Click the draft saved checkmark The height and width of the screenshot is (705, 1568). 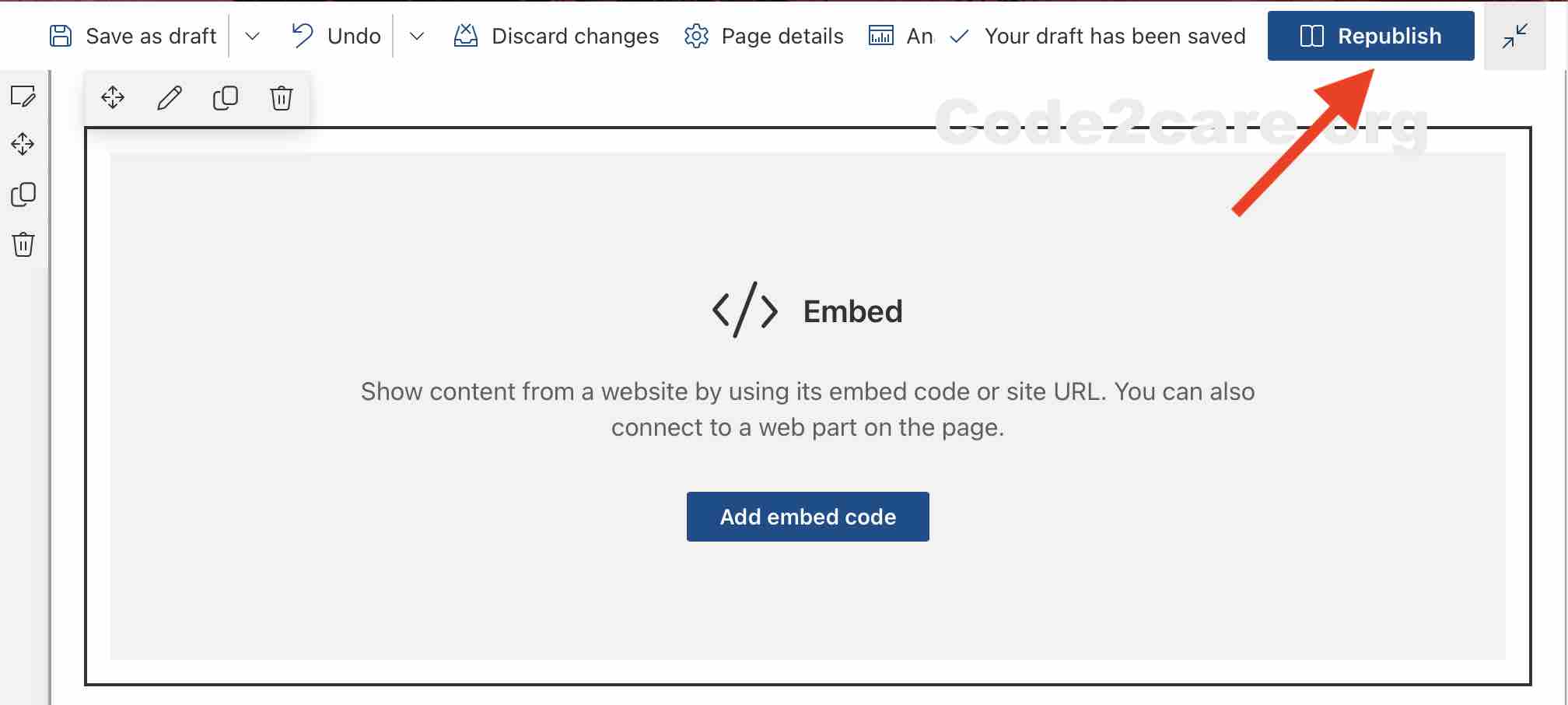click(961, 35)
